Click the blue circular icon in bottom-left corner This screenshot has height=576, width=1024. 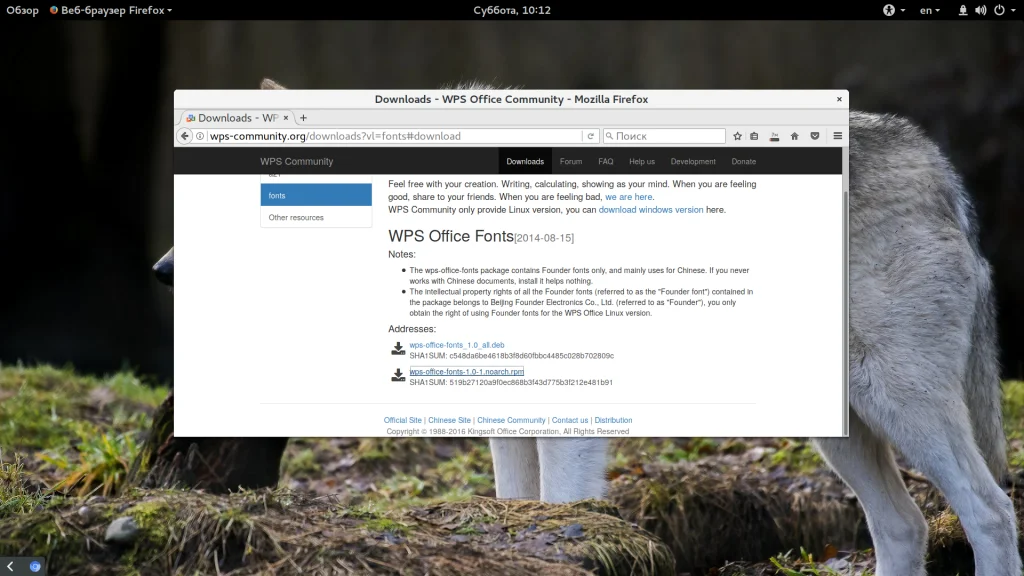[x=35, y=566]
